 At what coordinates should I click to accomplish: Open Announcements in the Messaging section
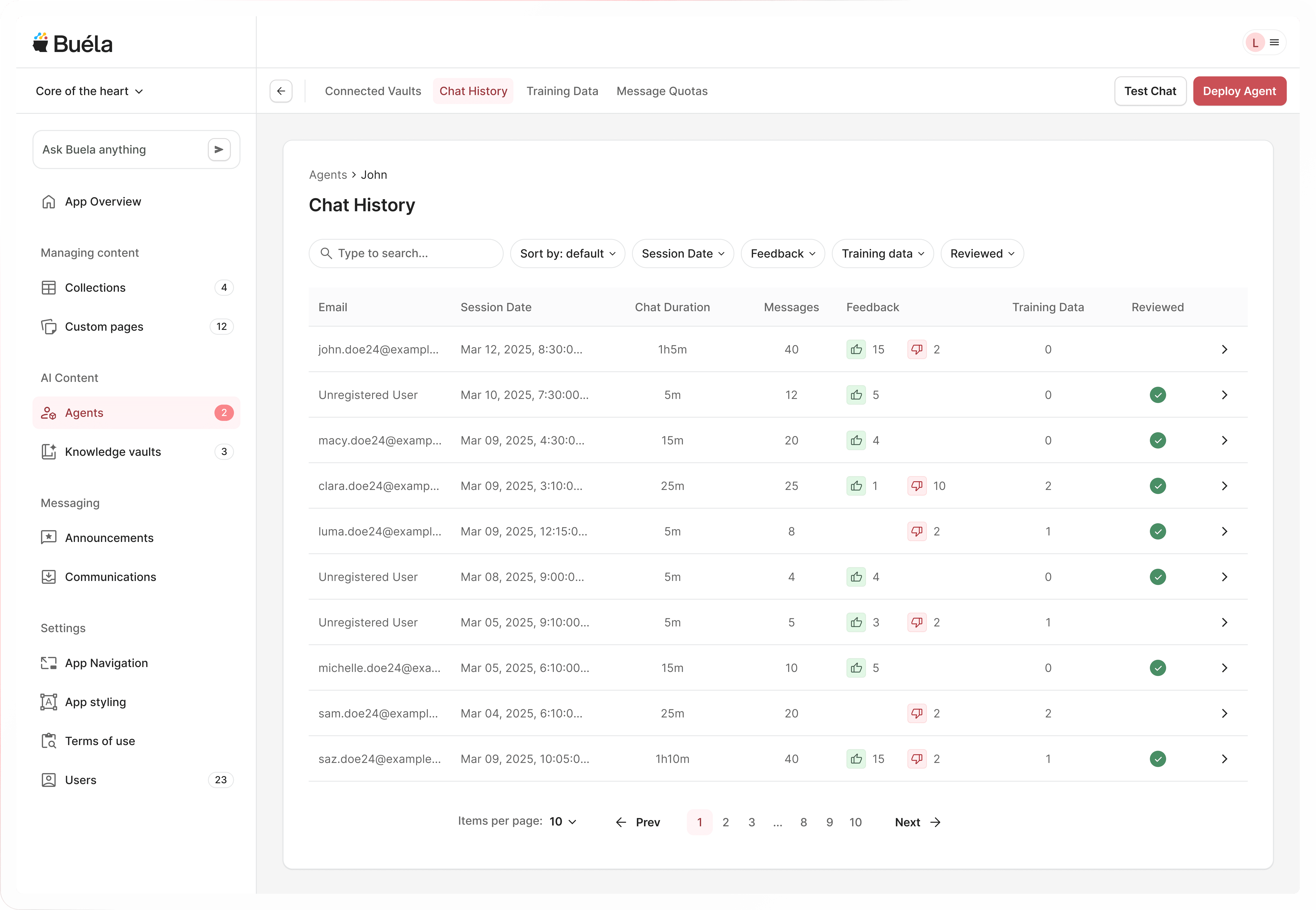(109, 538)
